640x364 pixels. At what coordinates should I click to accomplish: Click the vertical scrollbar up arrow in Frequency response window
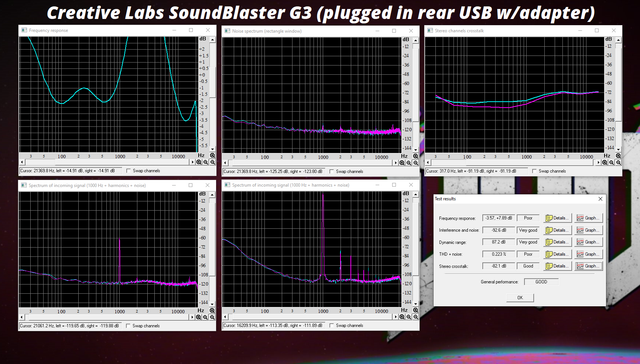(212, 40)
